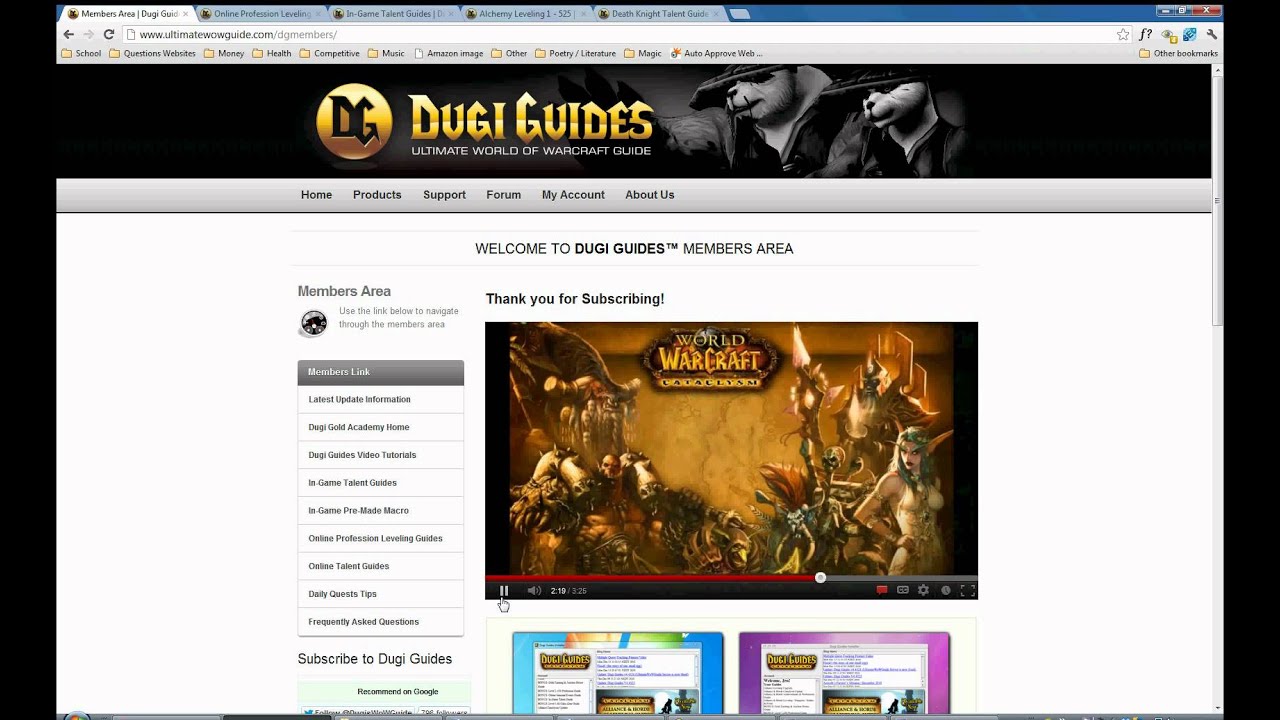Toggle the red annotations speech bubble
Image resolution: width=1280 pixels, height=720 pixels.
point(882,590)
